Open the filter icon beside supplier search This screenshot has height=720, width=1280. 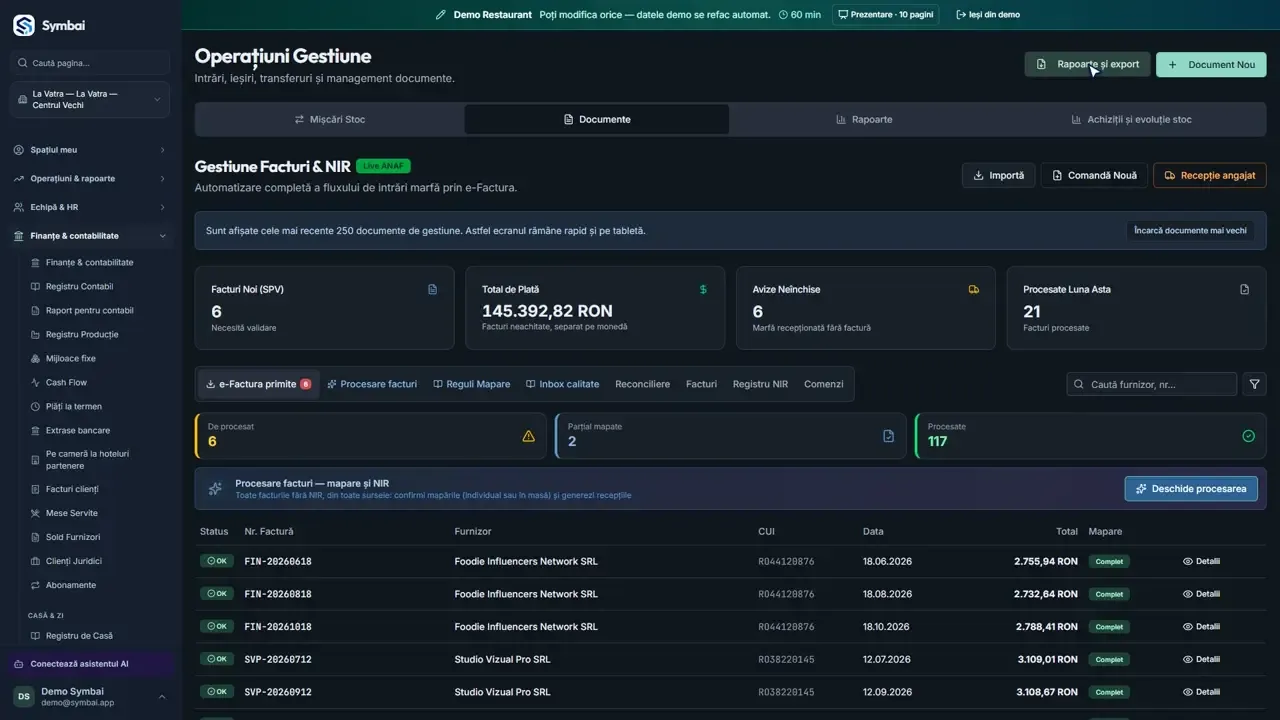[x=1254, y=384]
